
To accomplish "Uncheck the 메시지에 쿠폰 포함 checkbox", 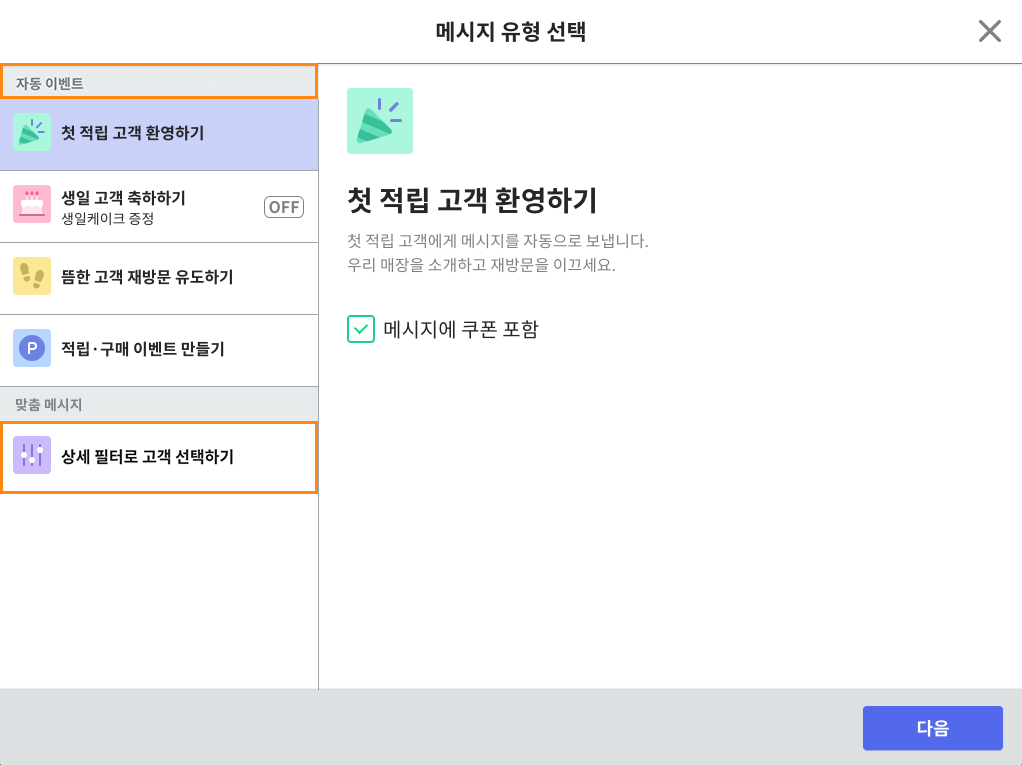I will tap(360, 329).
